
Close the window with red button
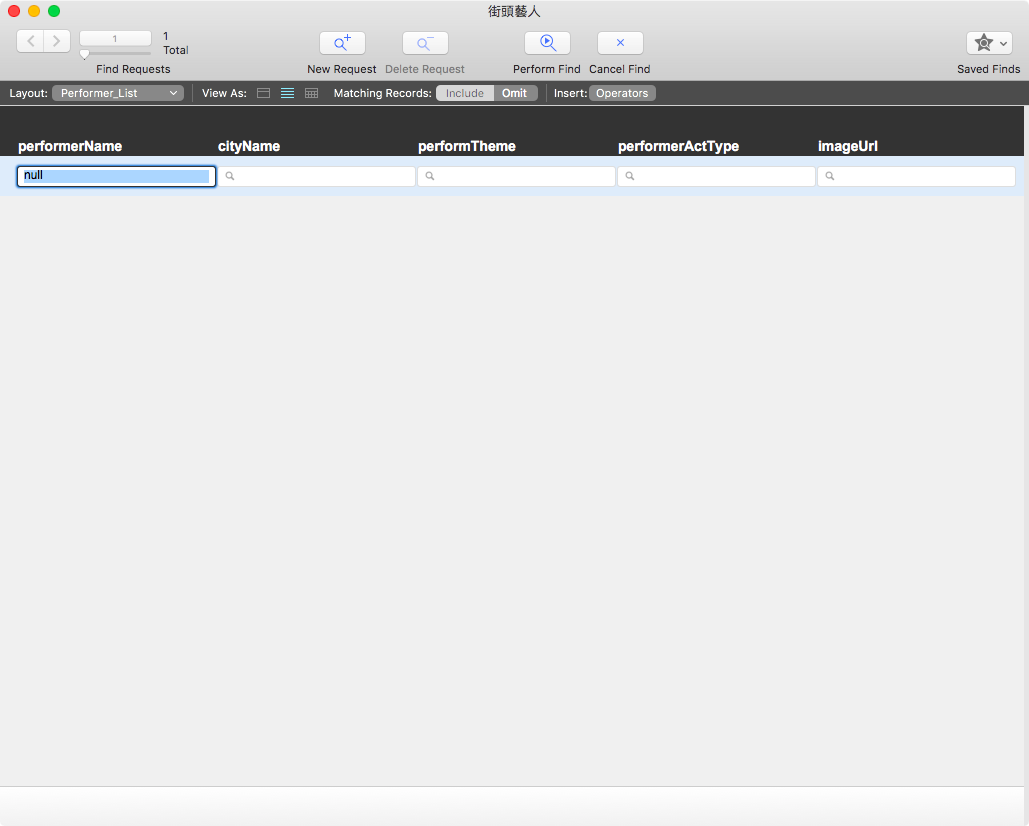14,11
